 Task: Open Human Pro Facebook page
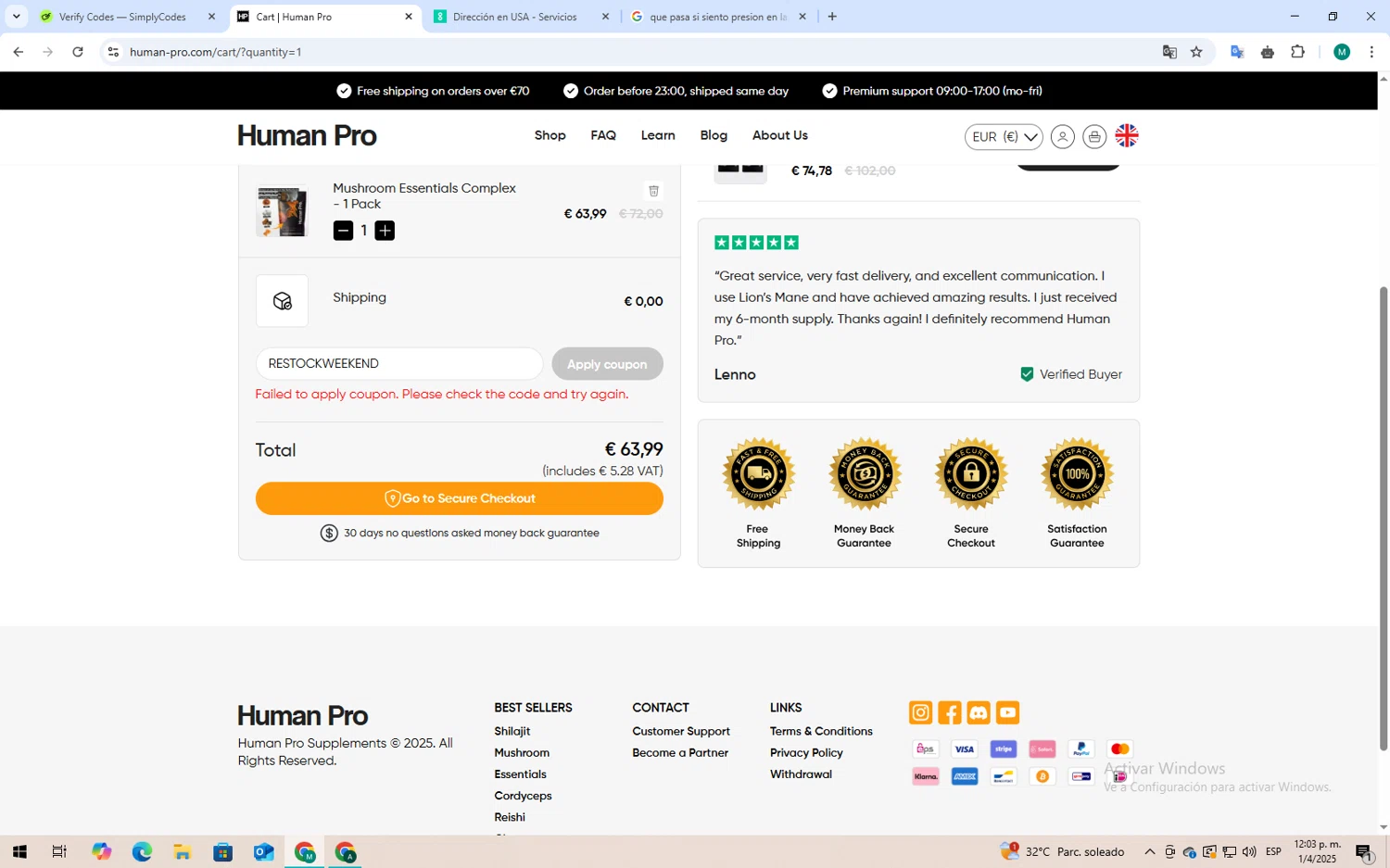(950, 712)
